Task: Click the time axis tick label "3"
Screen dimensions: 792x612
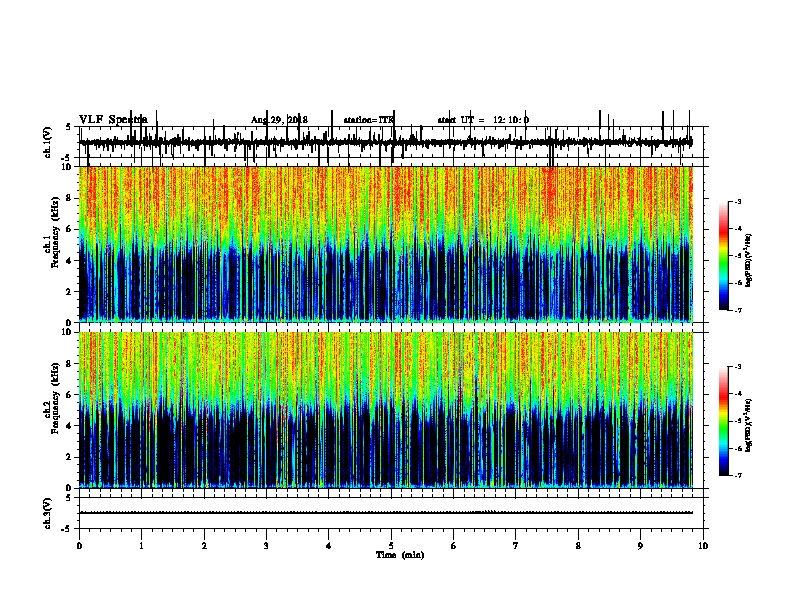Action: pyautogui.click(x=266, y=546)
